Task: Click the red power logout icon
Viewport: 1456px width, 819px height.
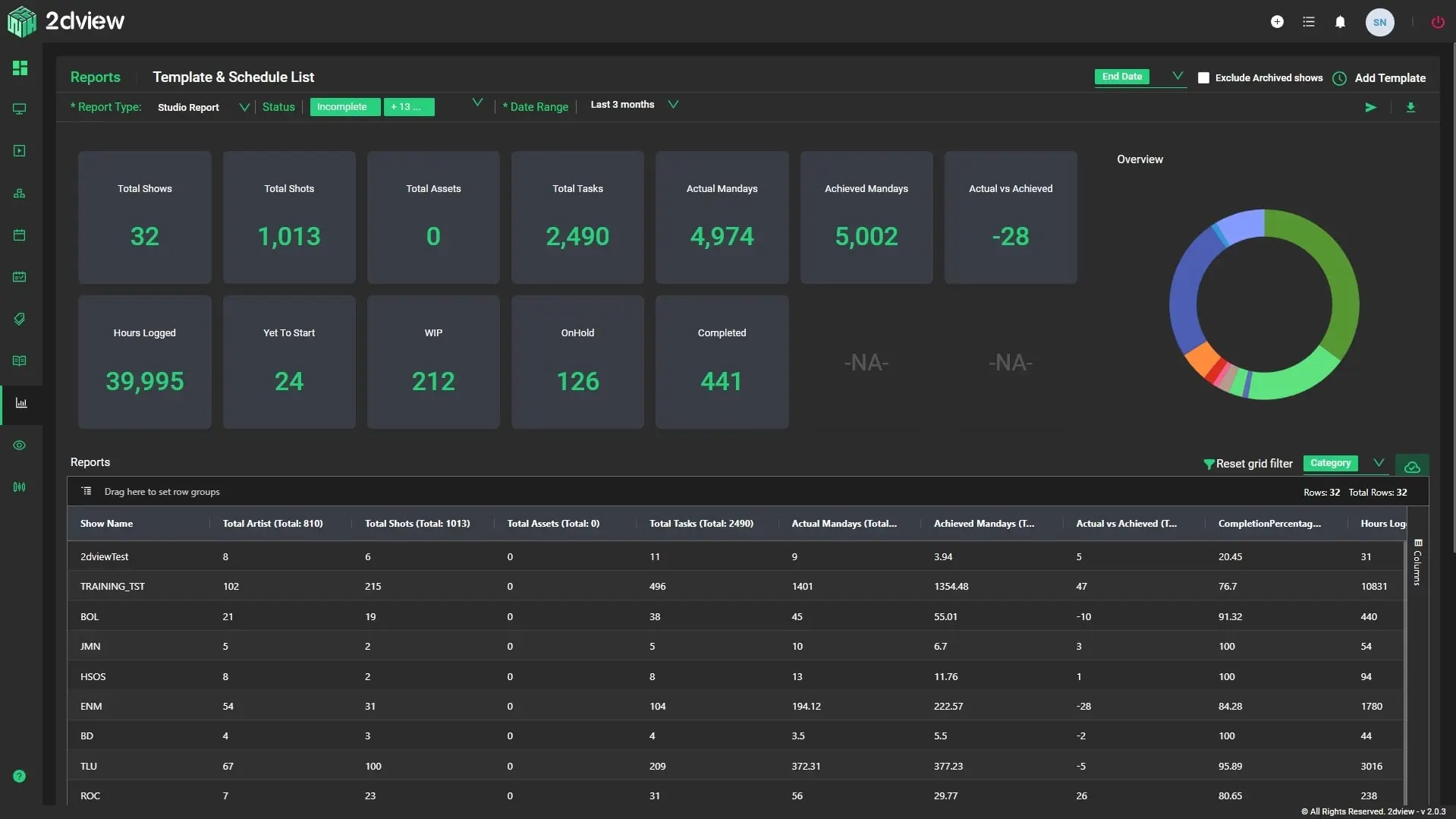Action: pyautogui.click(x=1438, y=22)
